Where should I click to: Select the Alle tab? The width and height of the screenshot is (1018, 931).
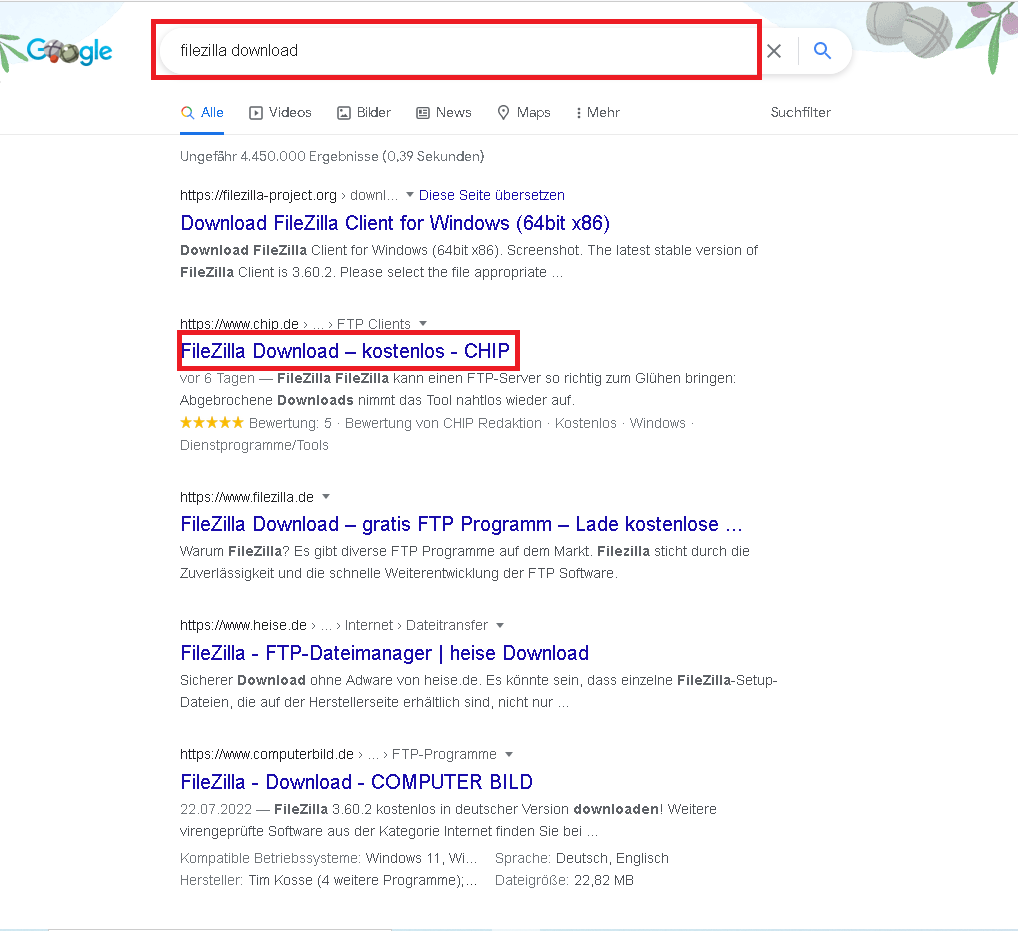[x=202, y=113]
